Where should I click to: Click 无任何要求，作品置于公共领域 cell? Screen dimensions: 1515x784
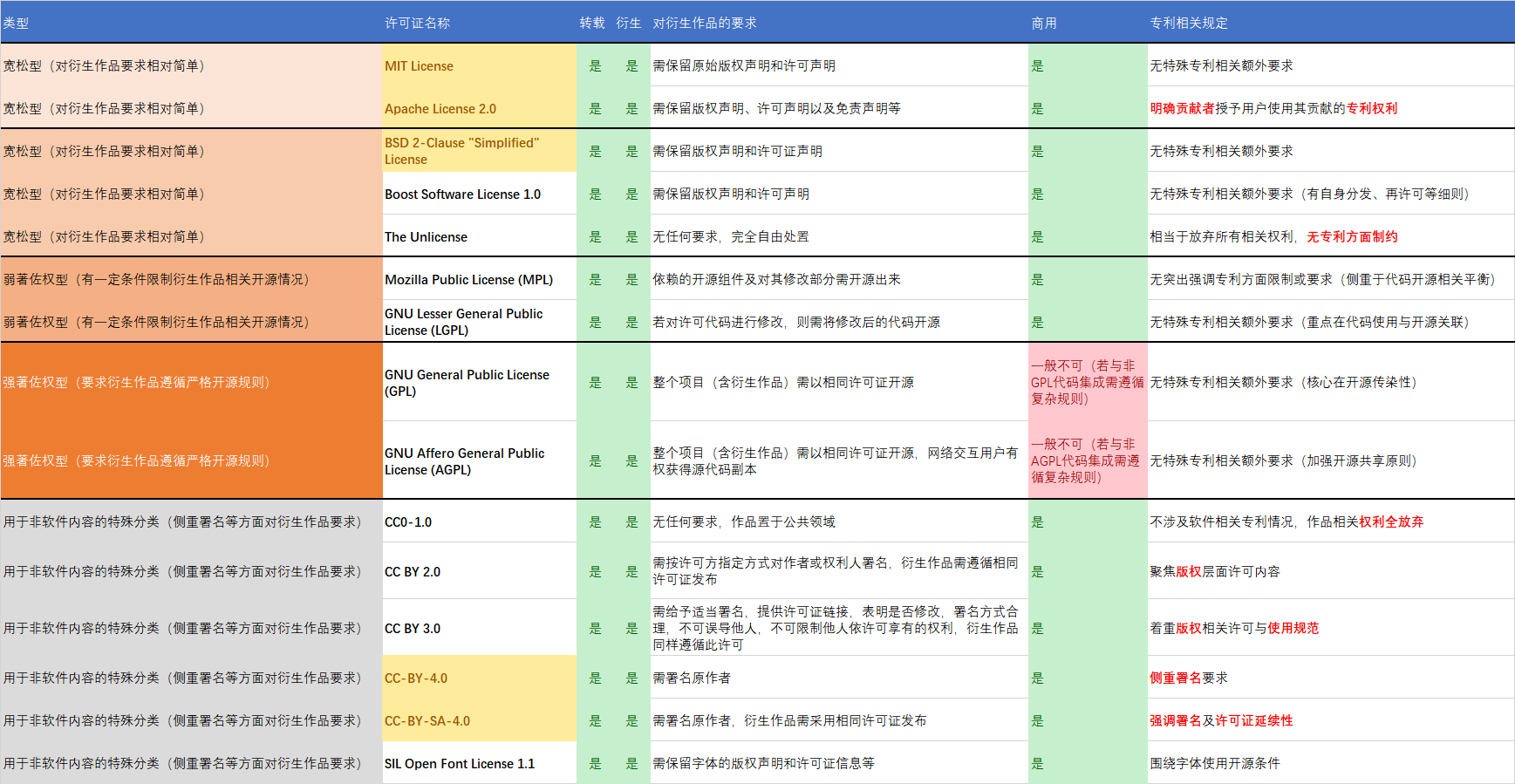point(839,522)
